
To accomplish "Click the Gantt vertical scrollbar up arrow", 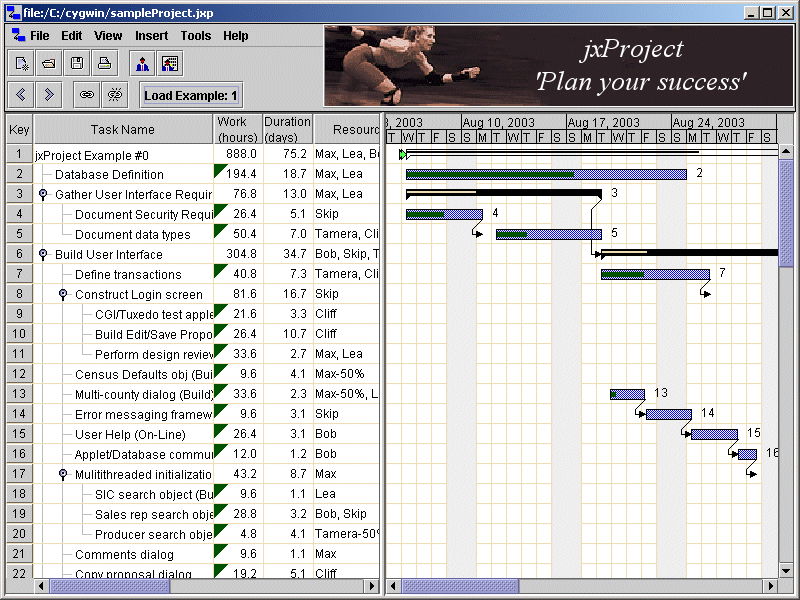I will [786, 151].
